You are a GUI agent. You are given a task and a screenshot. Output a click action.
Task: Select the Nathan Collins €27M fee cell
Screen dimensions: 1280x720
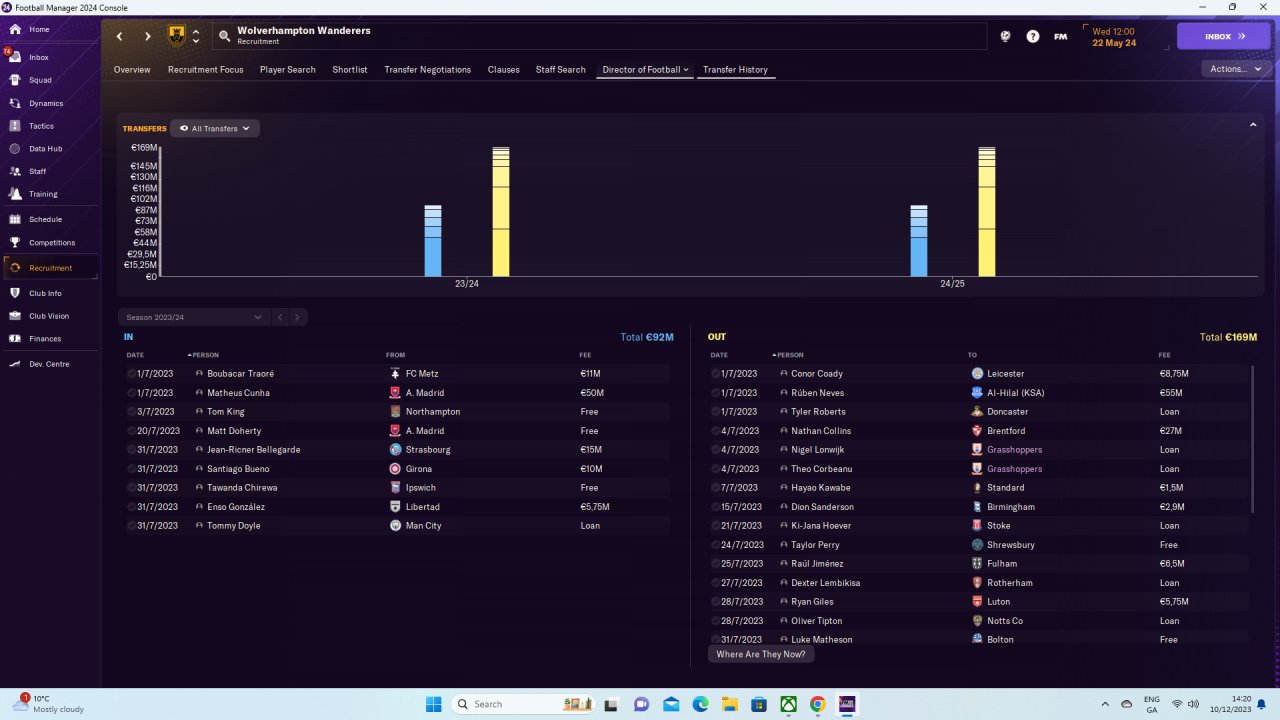[x=1170, y=430]
